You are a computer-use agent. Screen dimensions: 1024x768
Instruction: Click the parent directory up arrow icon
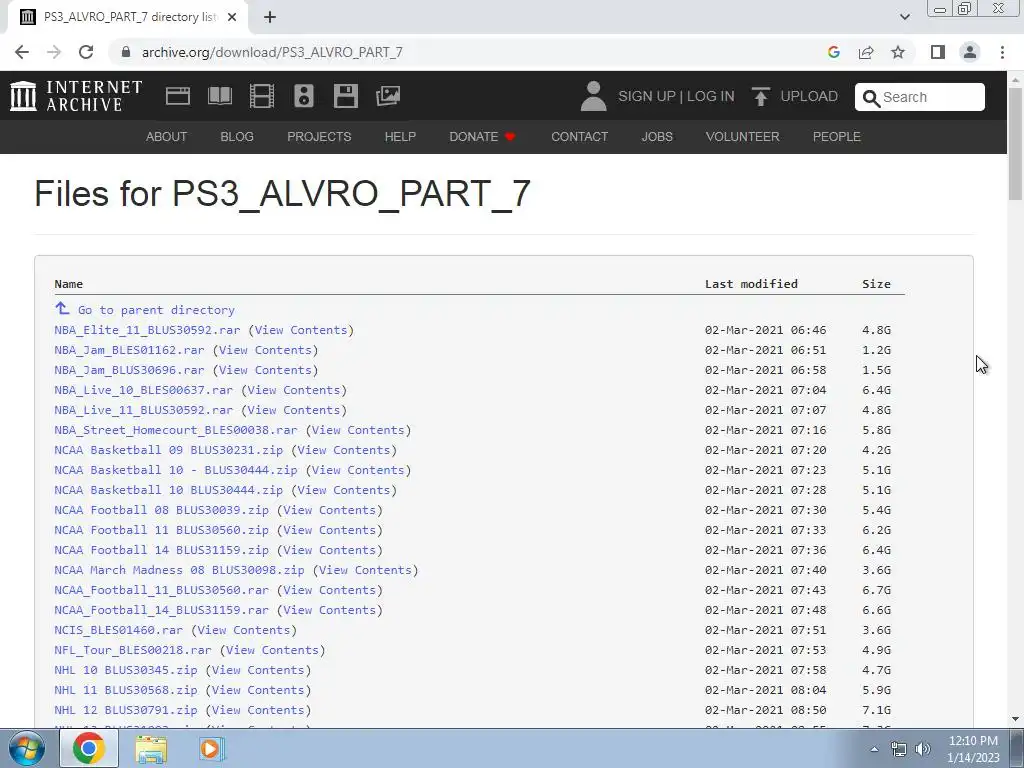[62, 308]
